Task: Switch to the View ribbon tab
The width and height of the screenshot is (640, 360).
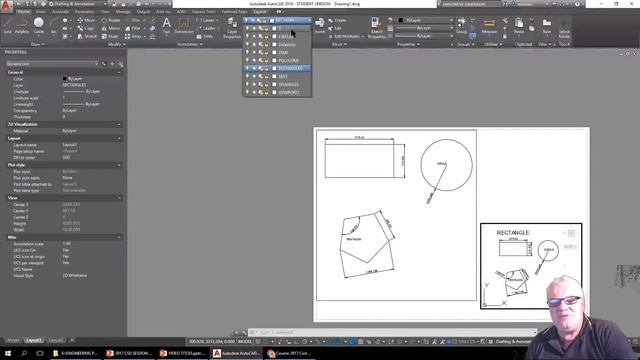Action: click(105, 12)
